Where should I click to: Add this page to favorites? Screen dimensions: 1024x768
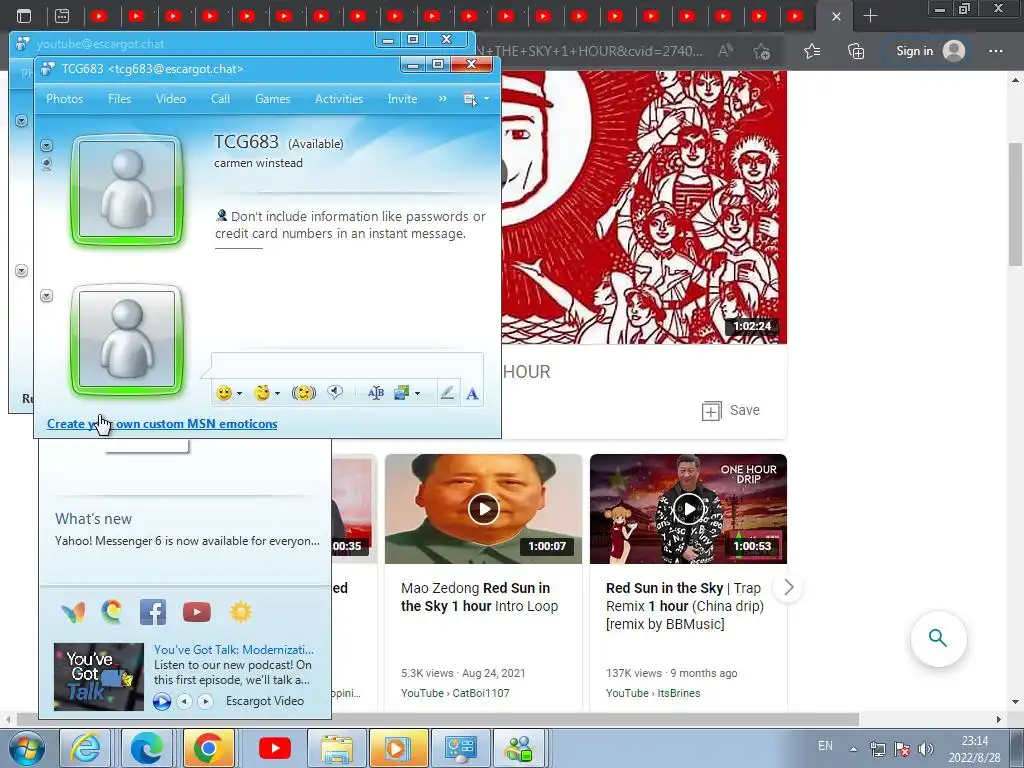coord(761,51)
